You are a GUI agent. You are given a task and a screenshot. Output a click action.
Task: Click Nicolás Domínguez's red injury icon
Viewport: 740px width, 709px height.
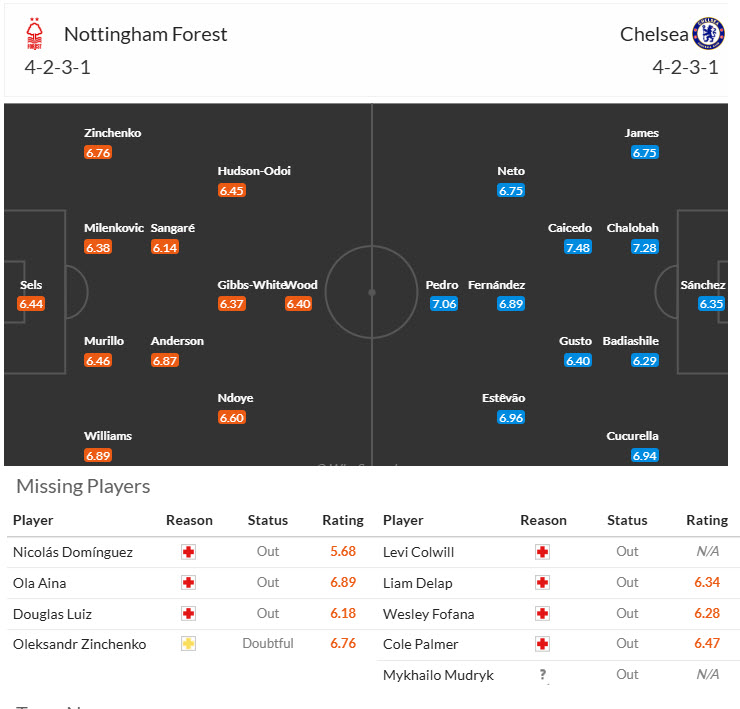[188, 552]
